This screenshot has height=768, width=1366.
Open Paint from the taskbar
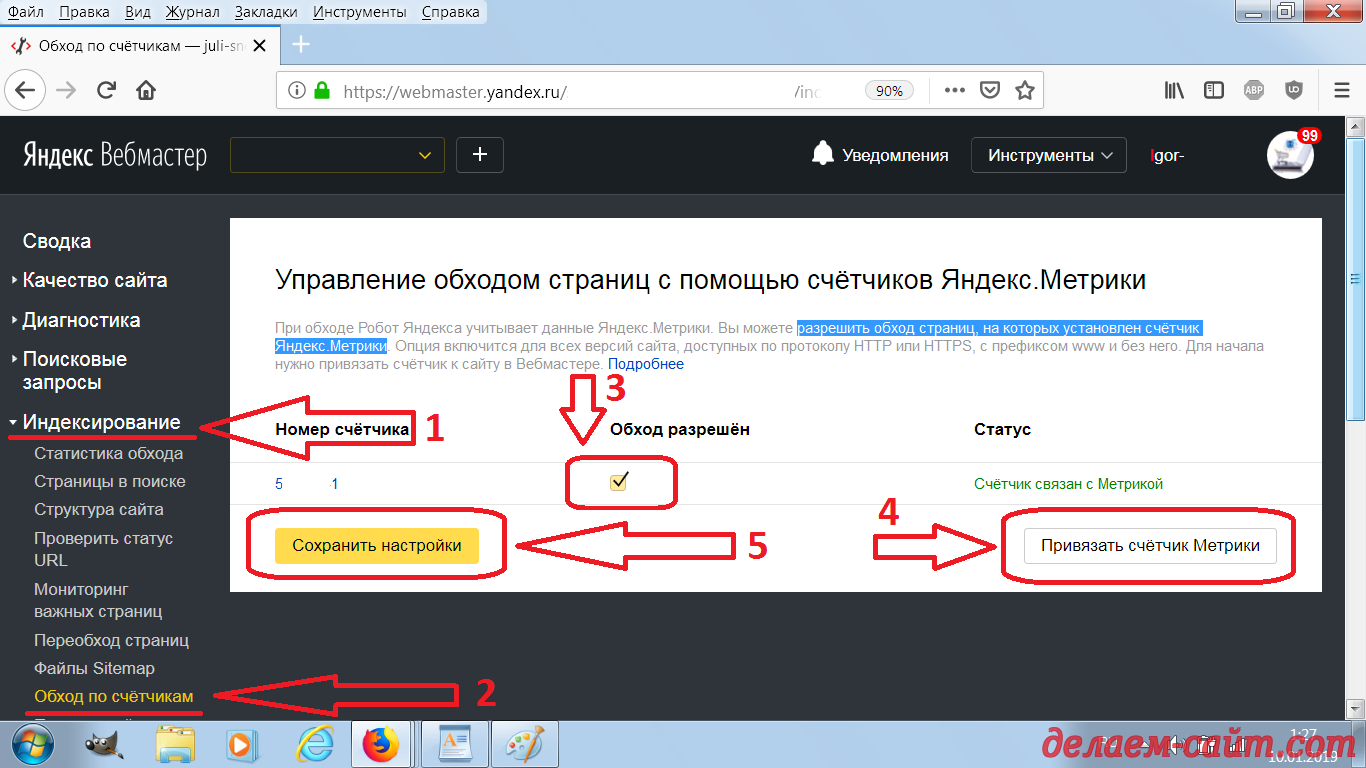click(x=523, y=744)
